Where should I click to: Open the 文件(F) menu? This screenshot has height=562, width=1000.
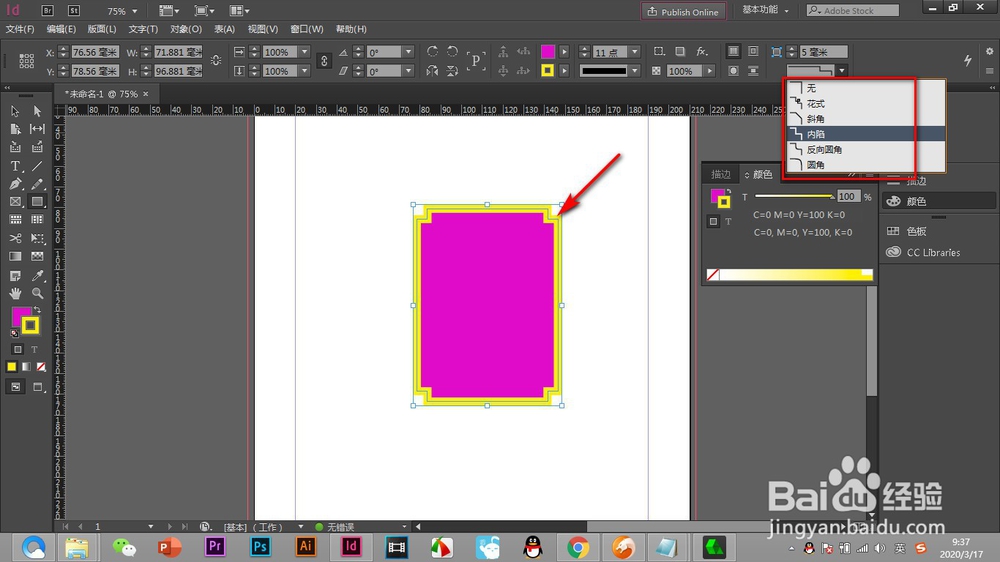click(x=20, y=29)
